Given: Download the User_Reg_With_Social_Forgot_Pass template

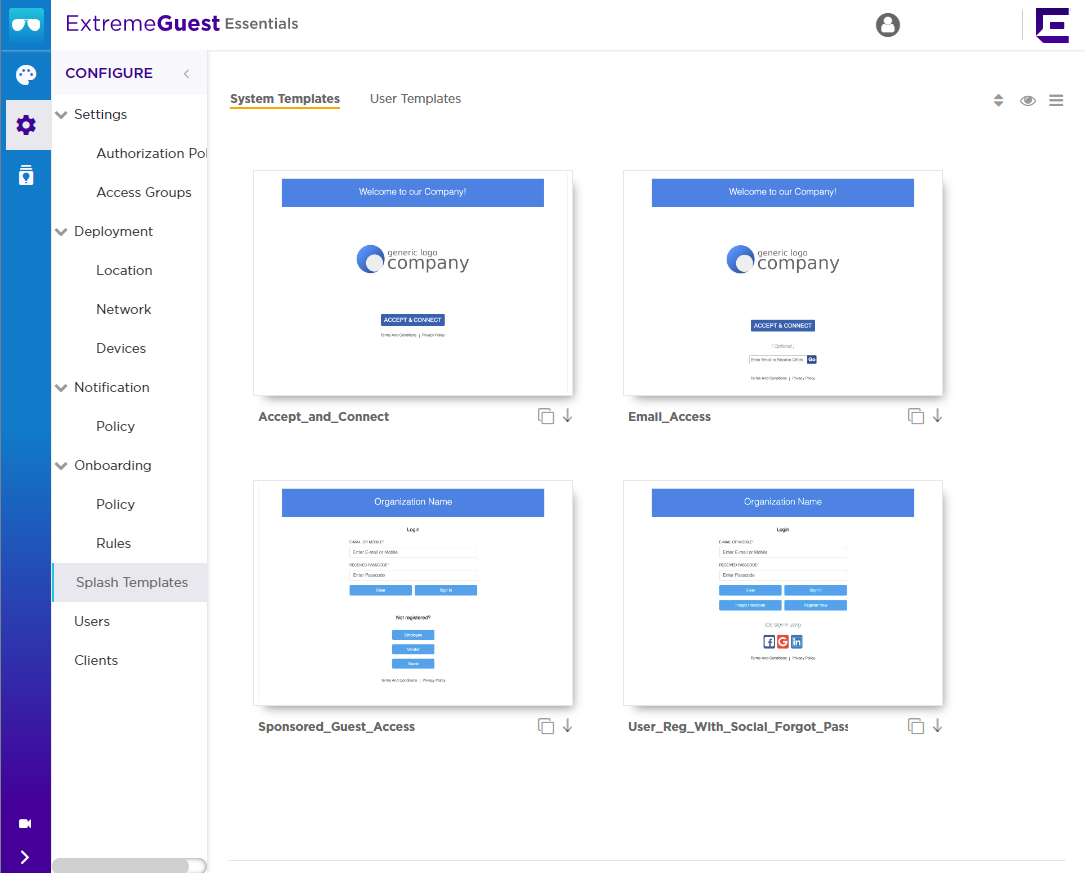Looking at the screenshot, I should (x=937, y=724).
